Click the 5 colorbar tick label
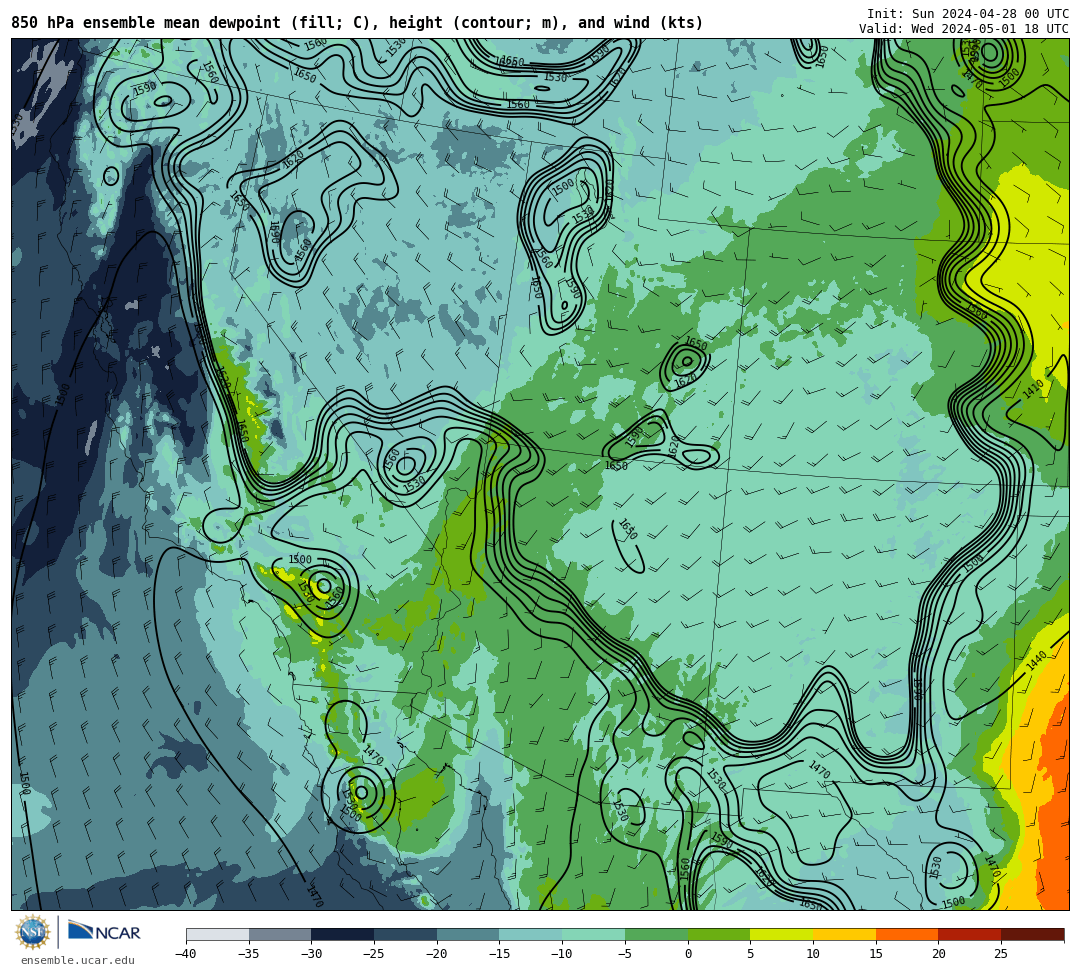The image size is (1080, 973). coord(751,954)
